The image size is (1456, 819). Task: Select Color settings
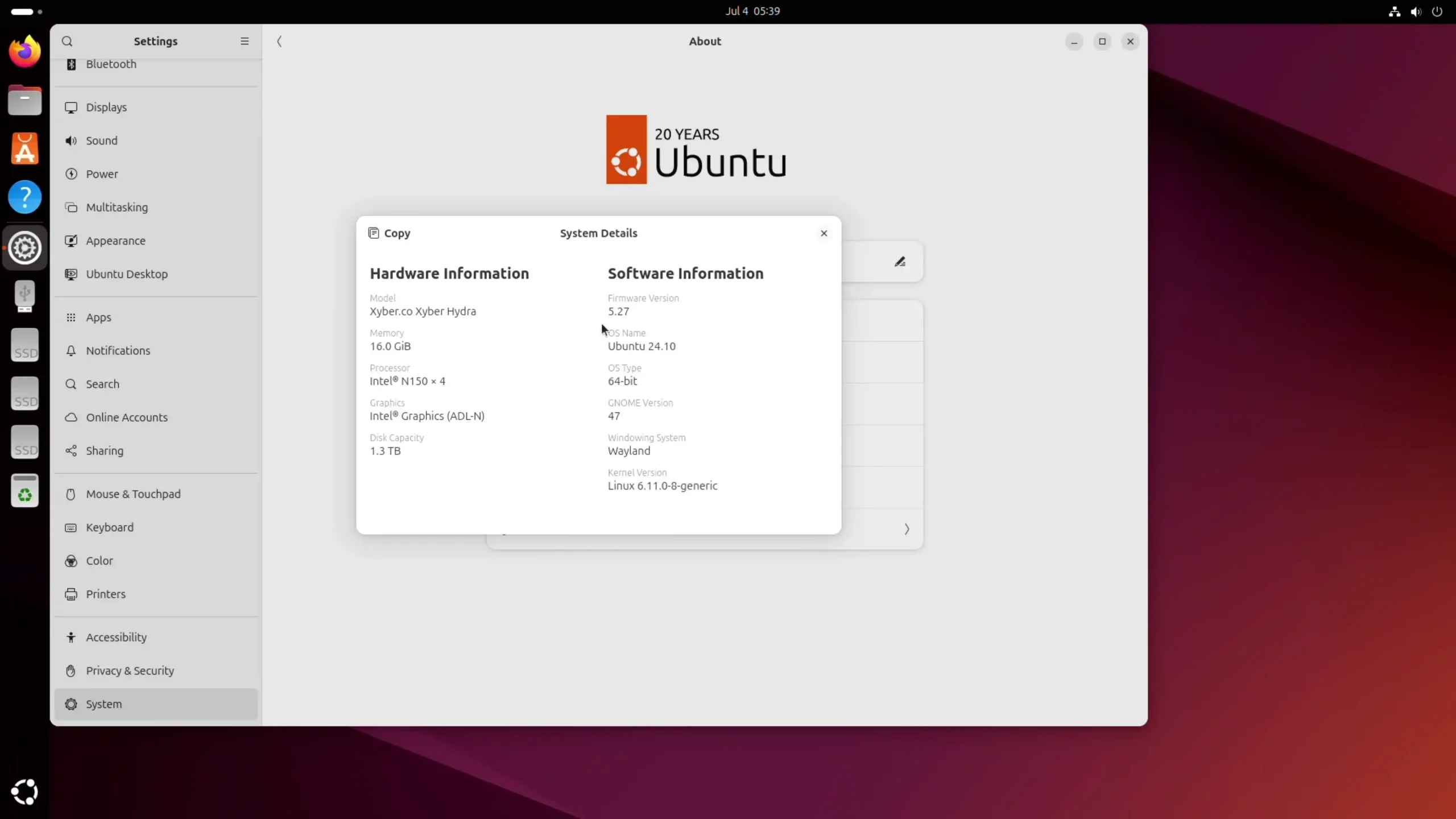pos(156,561)
